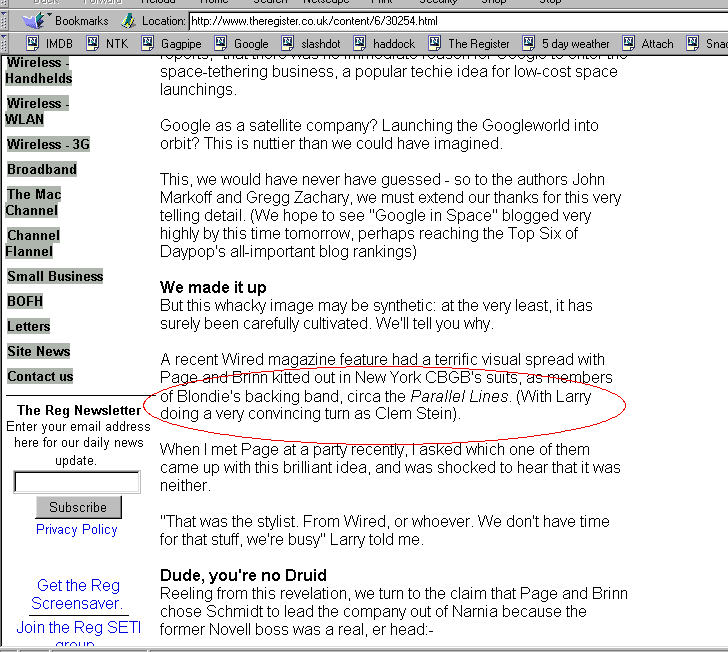
Task: Click the 'The Reg Newsletter' heading text
Action: (79, 410)
